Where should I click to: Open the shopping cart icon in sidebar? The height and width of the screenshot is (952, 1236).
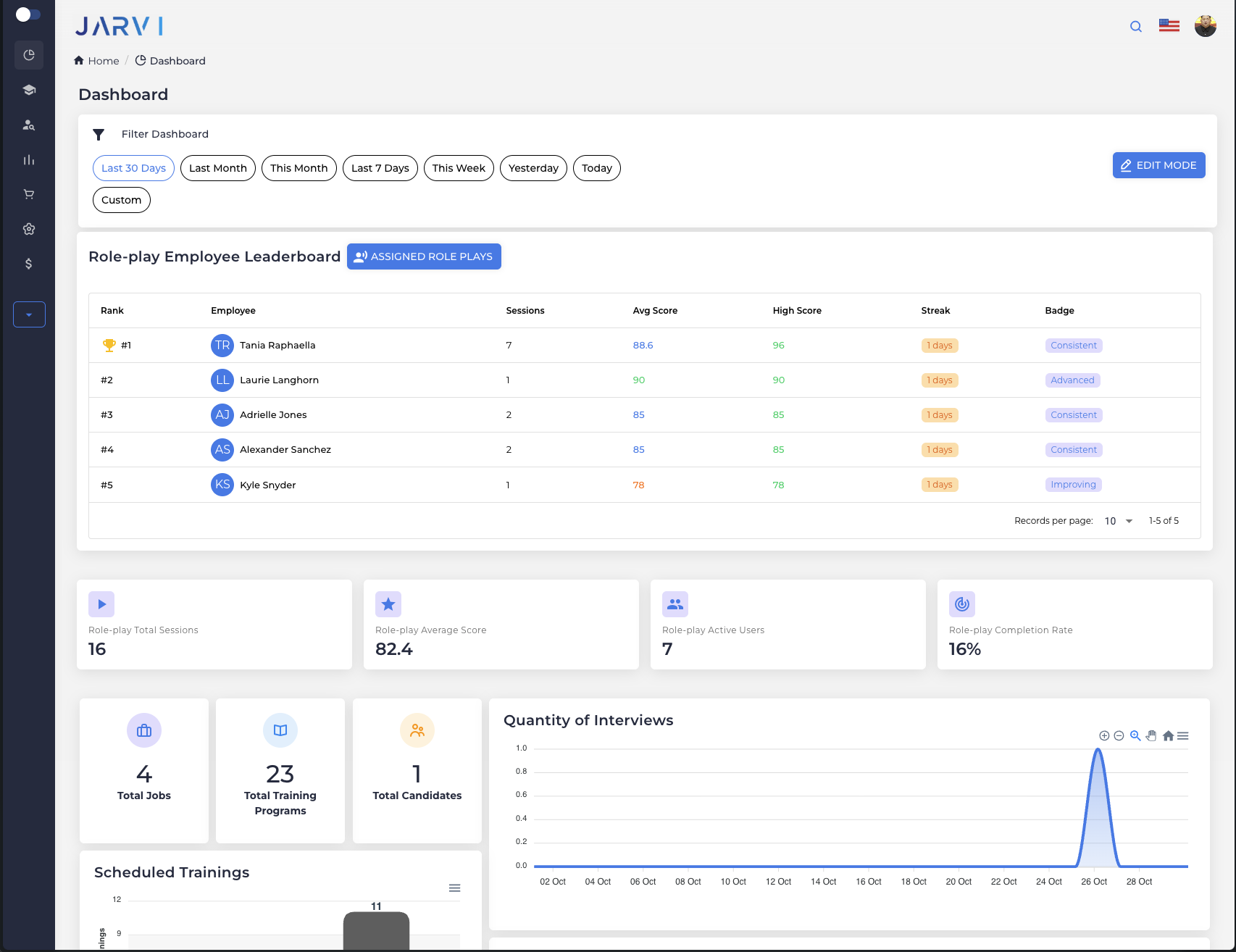[29, 194]
